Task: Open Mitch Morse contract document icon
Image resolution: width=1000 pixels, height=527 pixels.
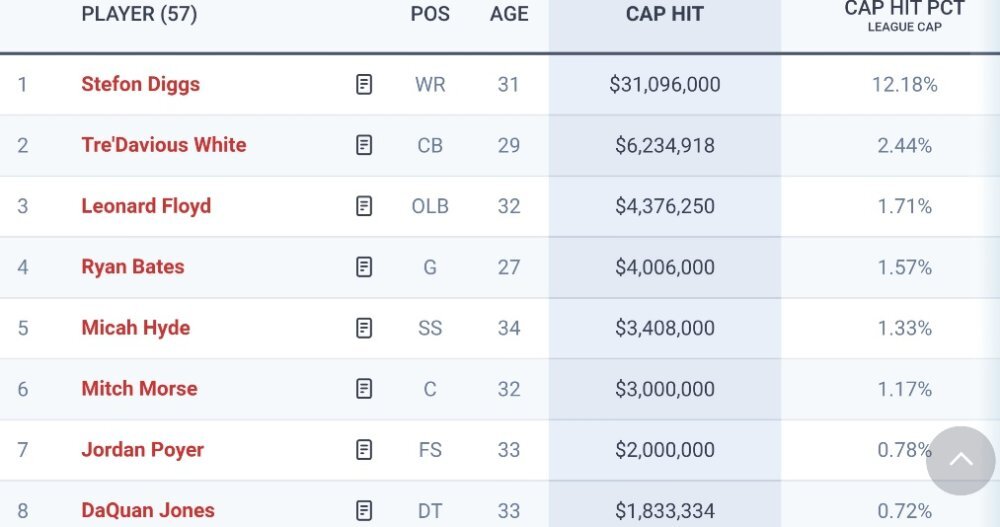Action: coord(364,389)
